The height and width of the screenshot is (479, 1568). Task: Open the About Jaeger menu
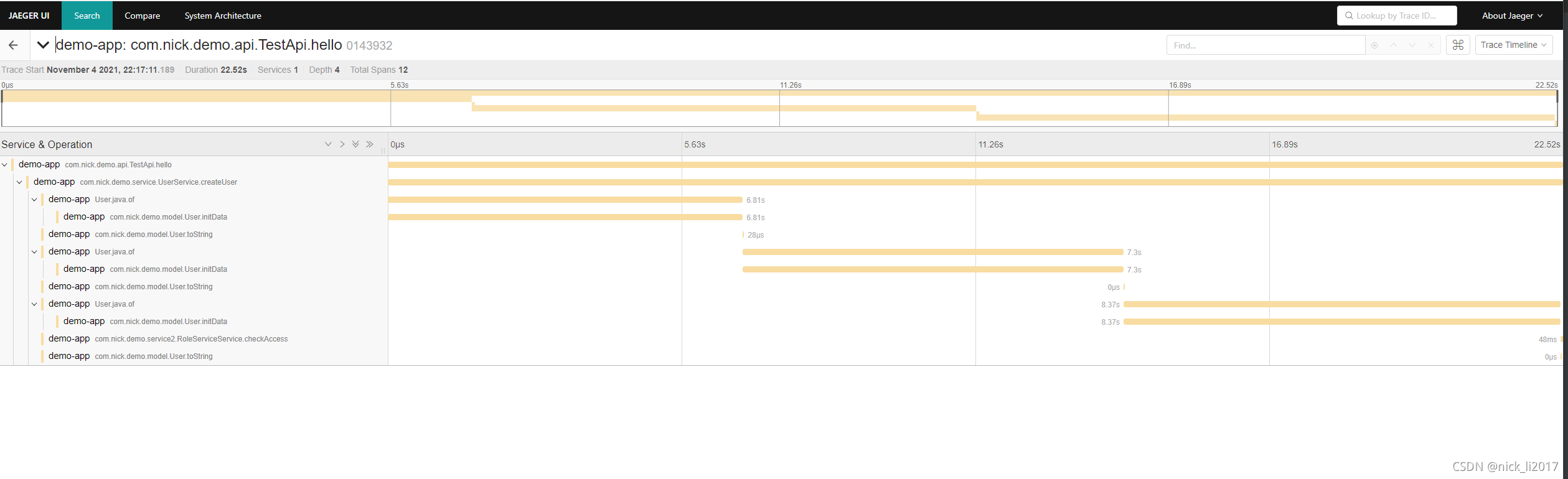pyautogui.click(x=1512, y=16)
